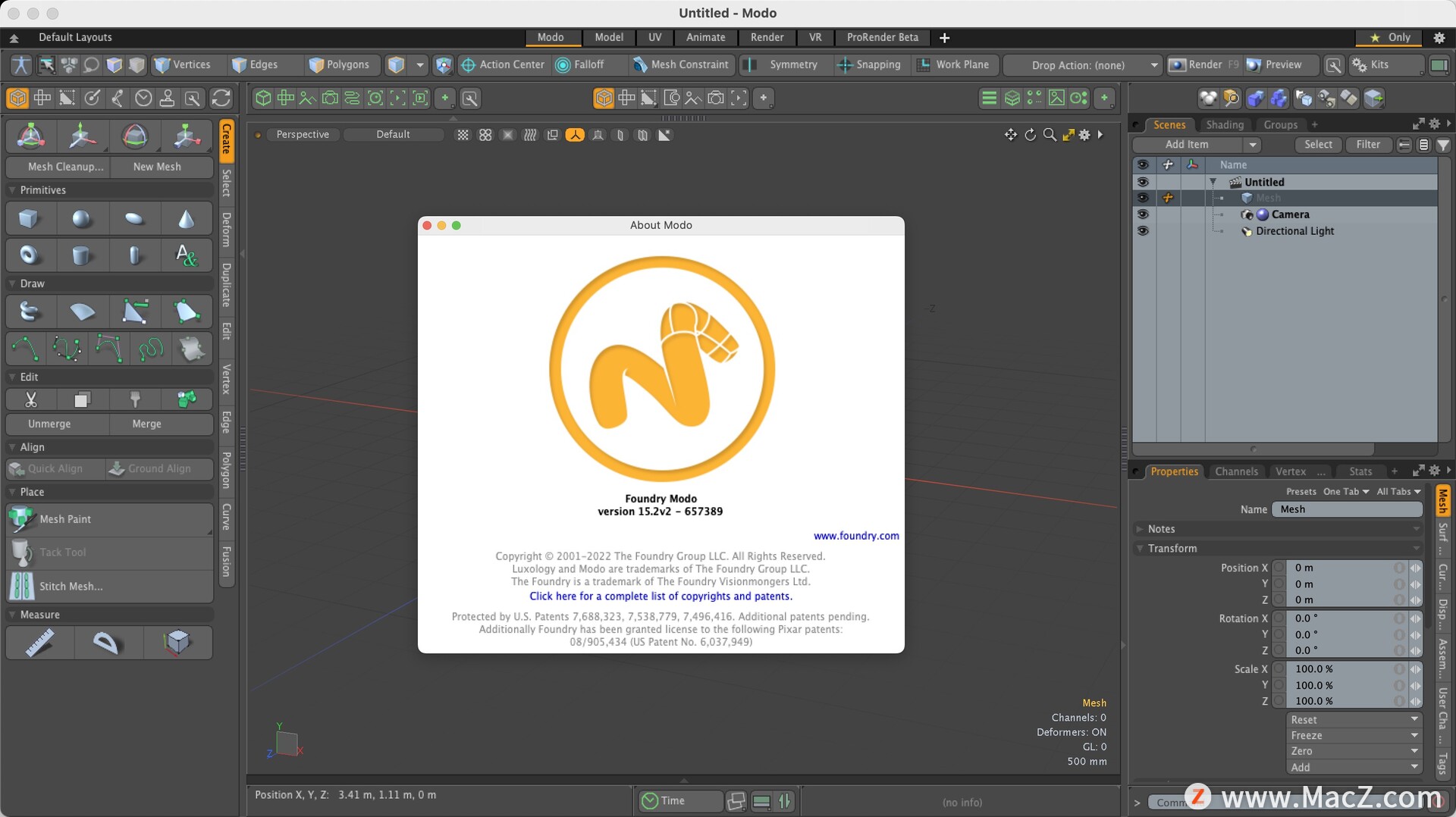The height and width of the screenshot is (817, 1456).
Task: Open the Drop Action dropdown
Action: pyautogui.click(x=1082, y=65)
